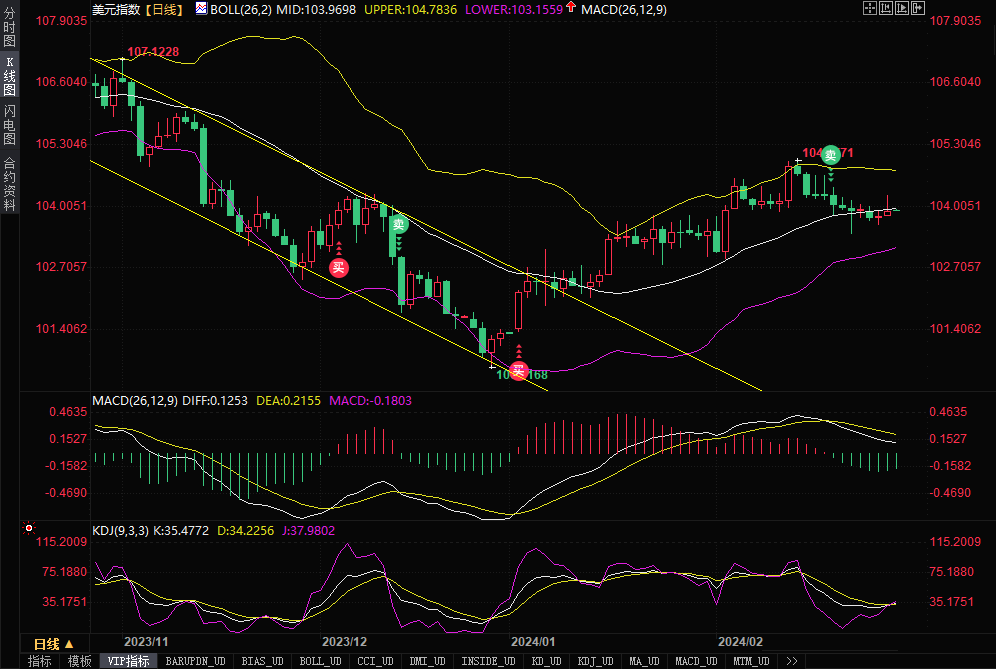This screenshot has width=996, height=669.
Task: Click the green sell marker near the 104.9 peak
Action: pos(830,155)
